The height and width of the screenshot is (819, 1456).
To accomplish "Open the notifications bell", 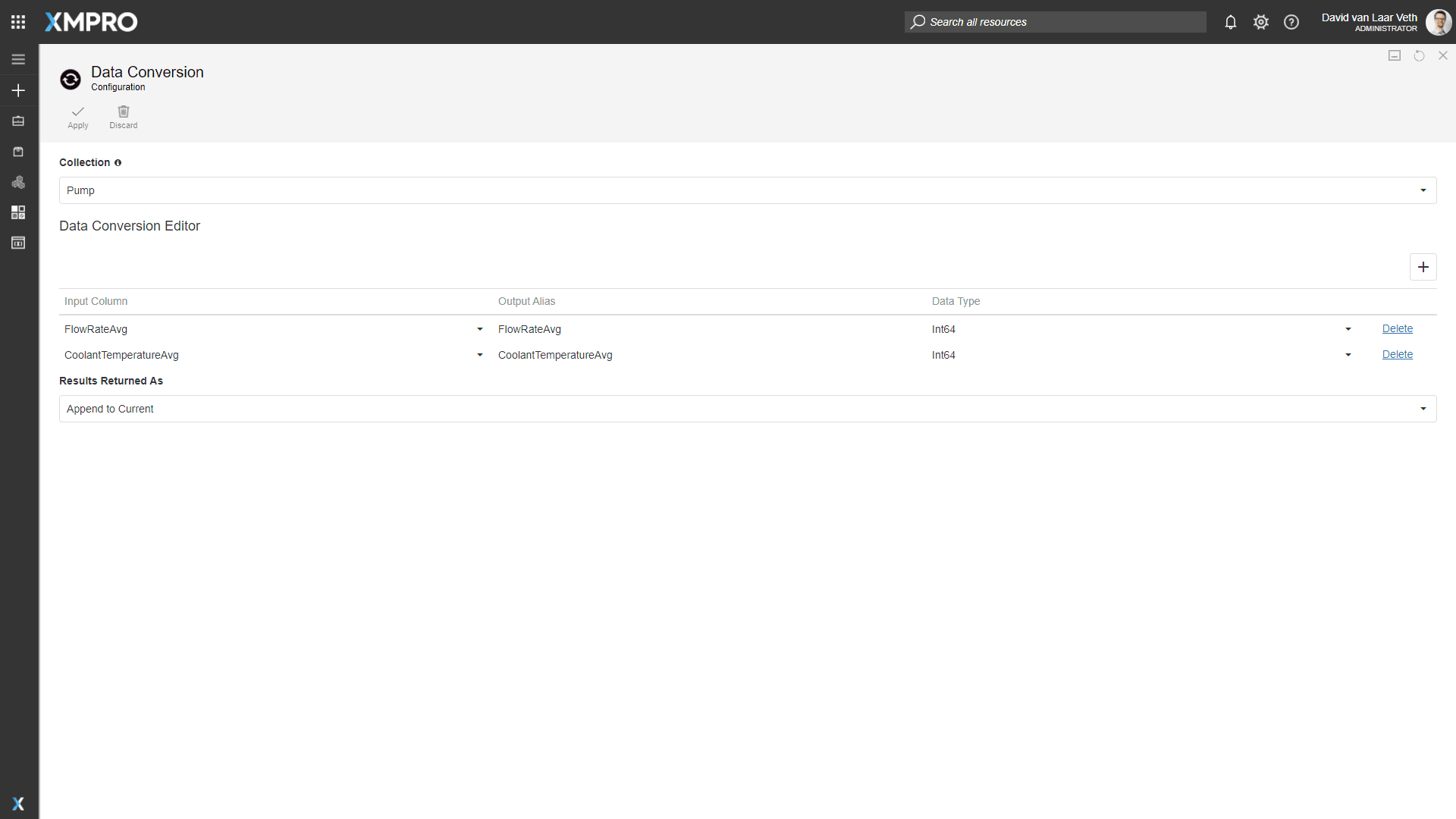I will click(x=1231, y=22).
